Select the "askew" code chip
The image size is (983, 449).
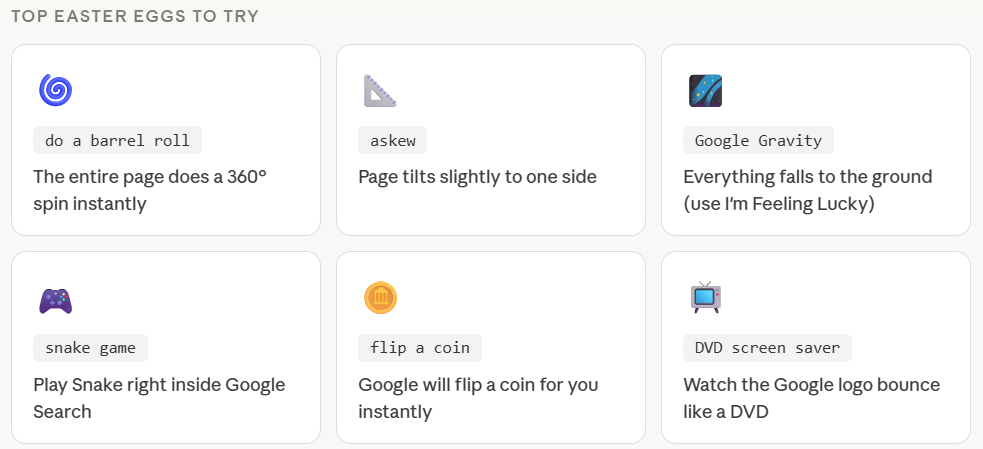[x=392, y=140]
